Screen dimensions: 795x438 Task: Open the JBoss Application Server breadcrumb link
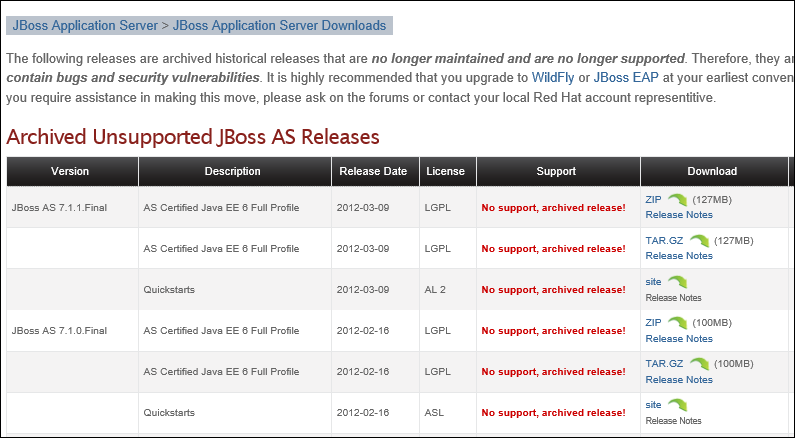85,25
